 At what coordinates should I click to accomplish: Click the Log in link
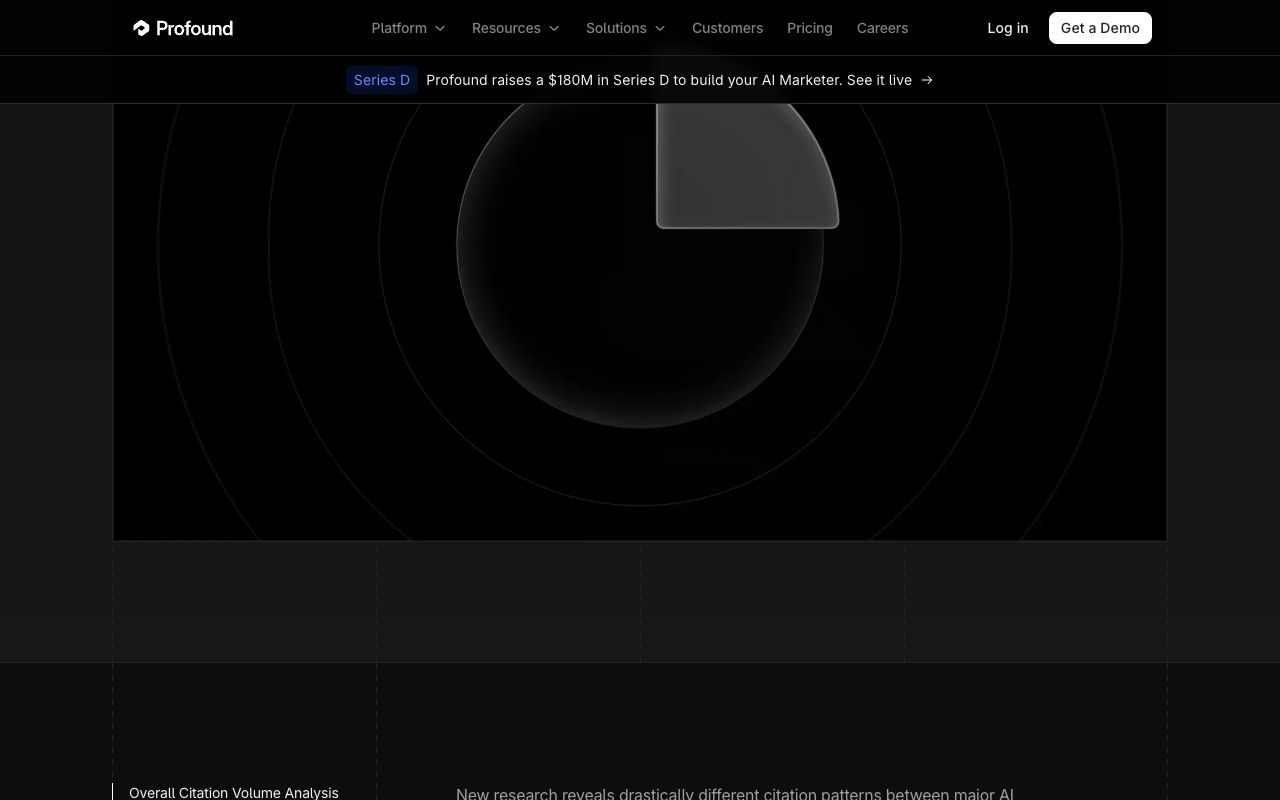1008,28
